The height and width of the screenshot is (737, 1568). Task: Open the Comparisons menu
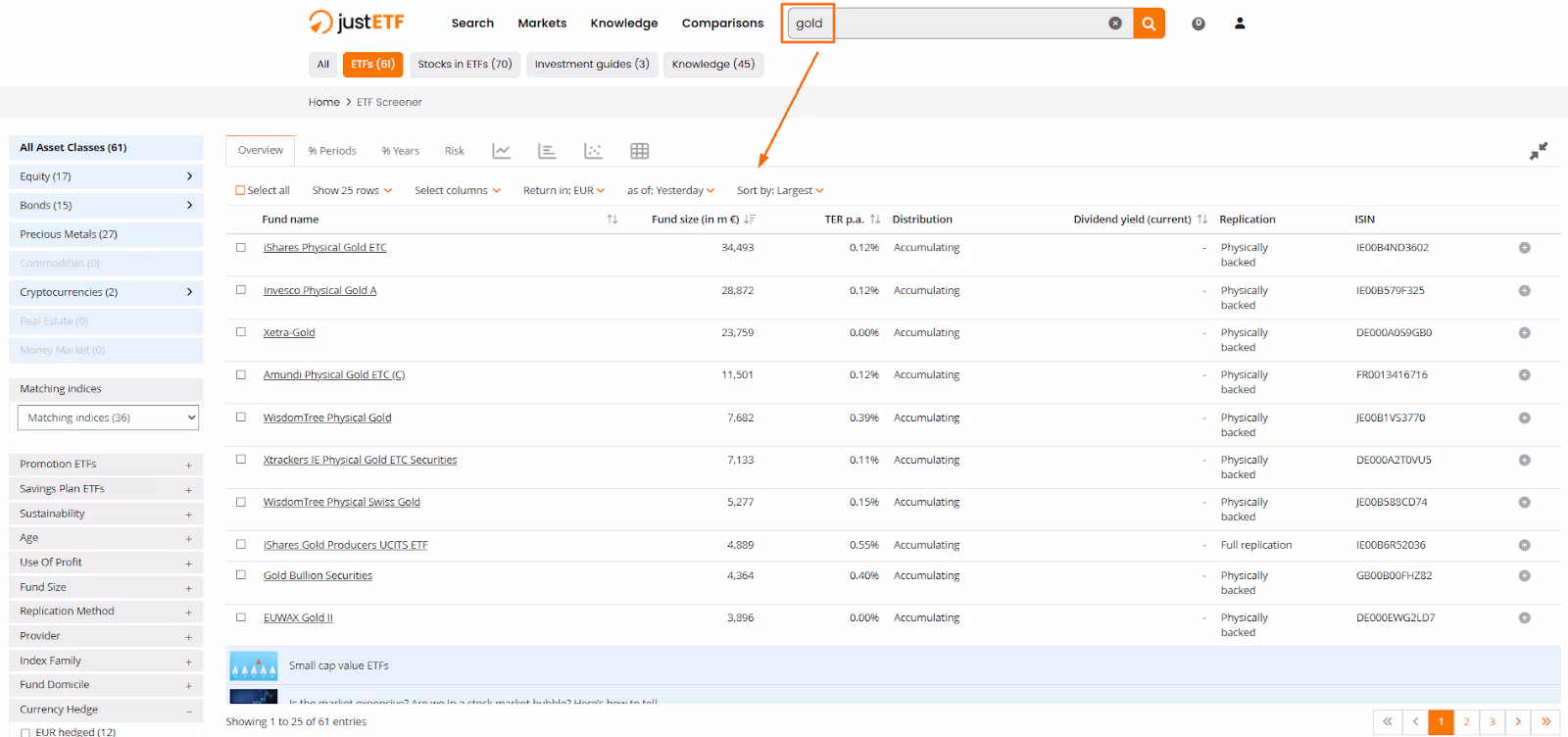(722, 24)
